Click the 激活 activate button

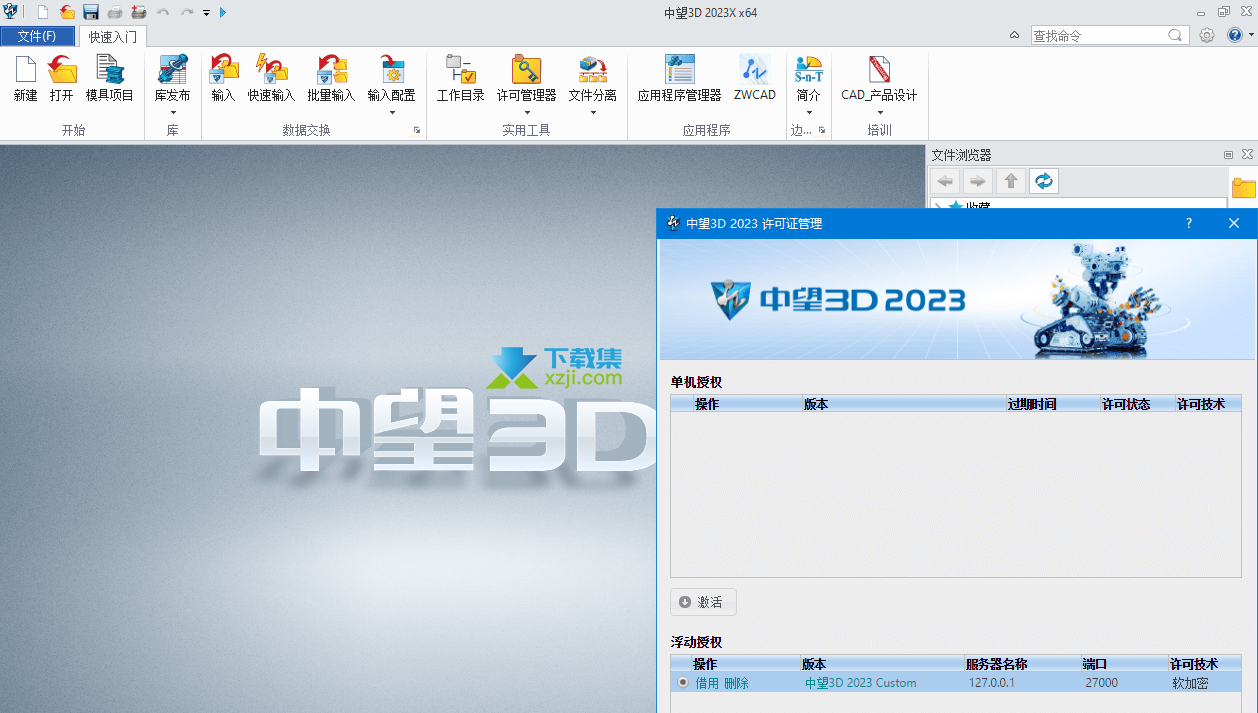click(x=703, y=602)
